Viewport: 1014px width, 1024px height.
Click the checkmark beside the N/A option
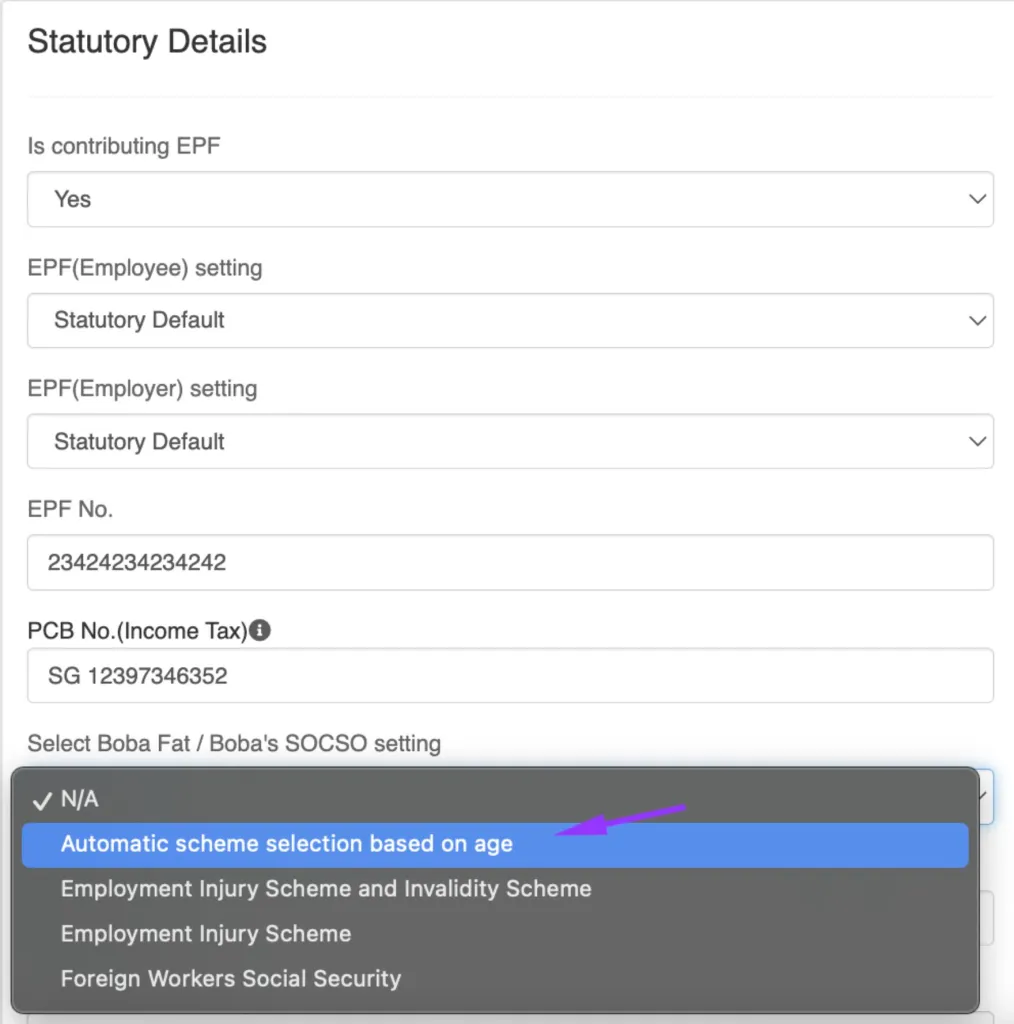click(x=42, y=800)
